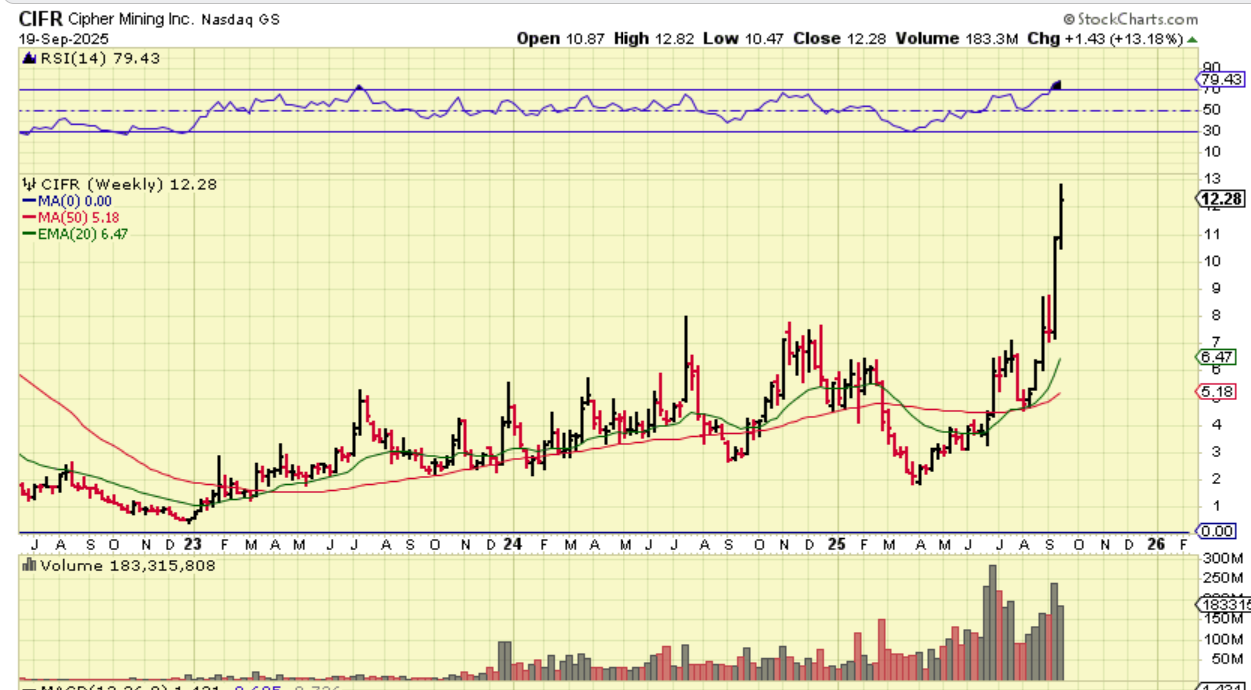Viewport: 1251px width, 690px height.
Task: Click the green EMA(20) legend line swatch
Action: [x=27, y=234]
